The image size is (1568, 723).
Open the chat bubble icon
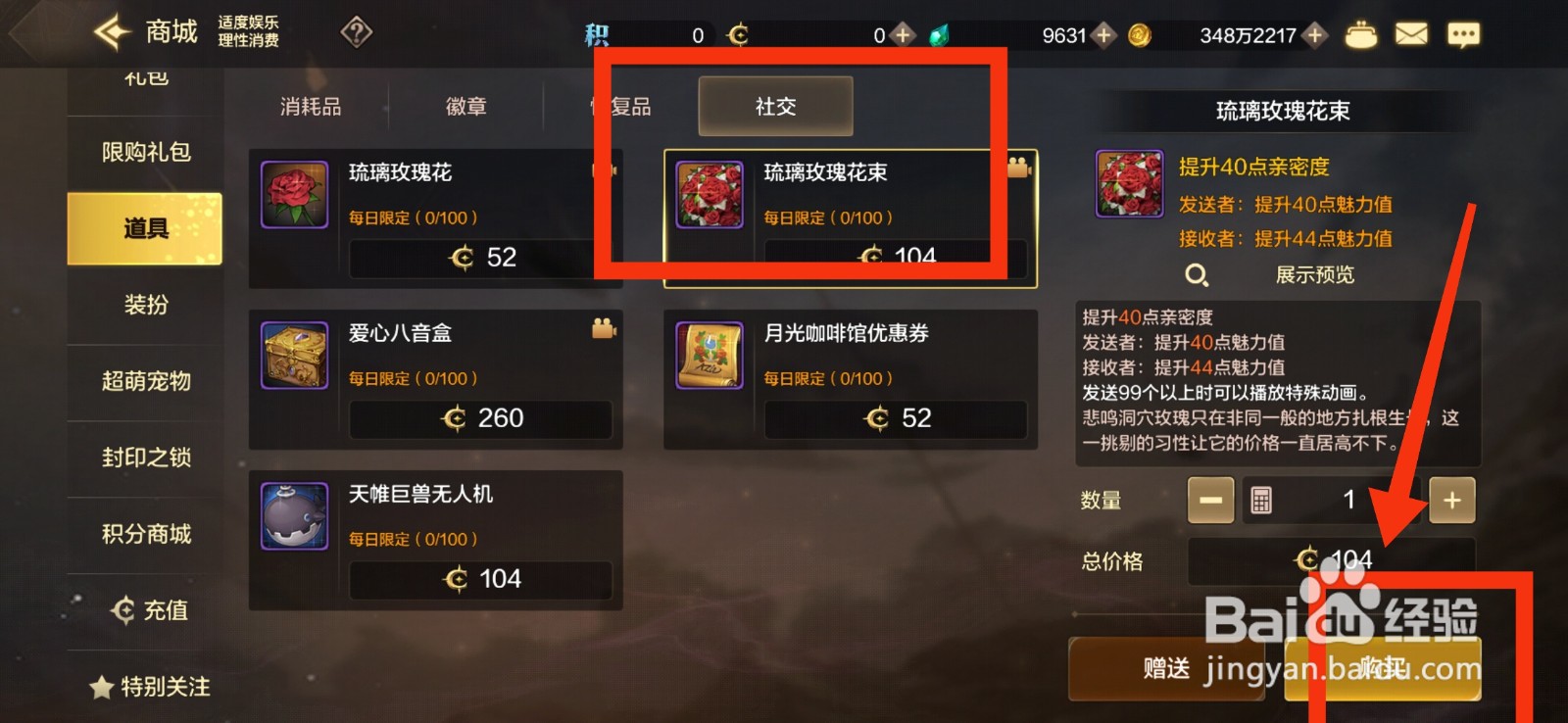[x=1463, y=35]
